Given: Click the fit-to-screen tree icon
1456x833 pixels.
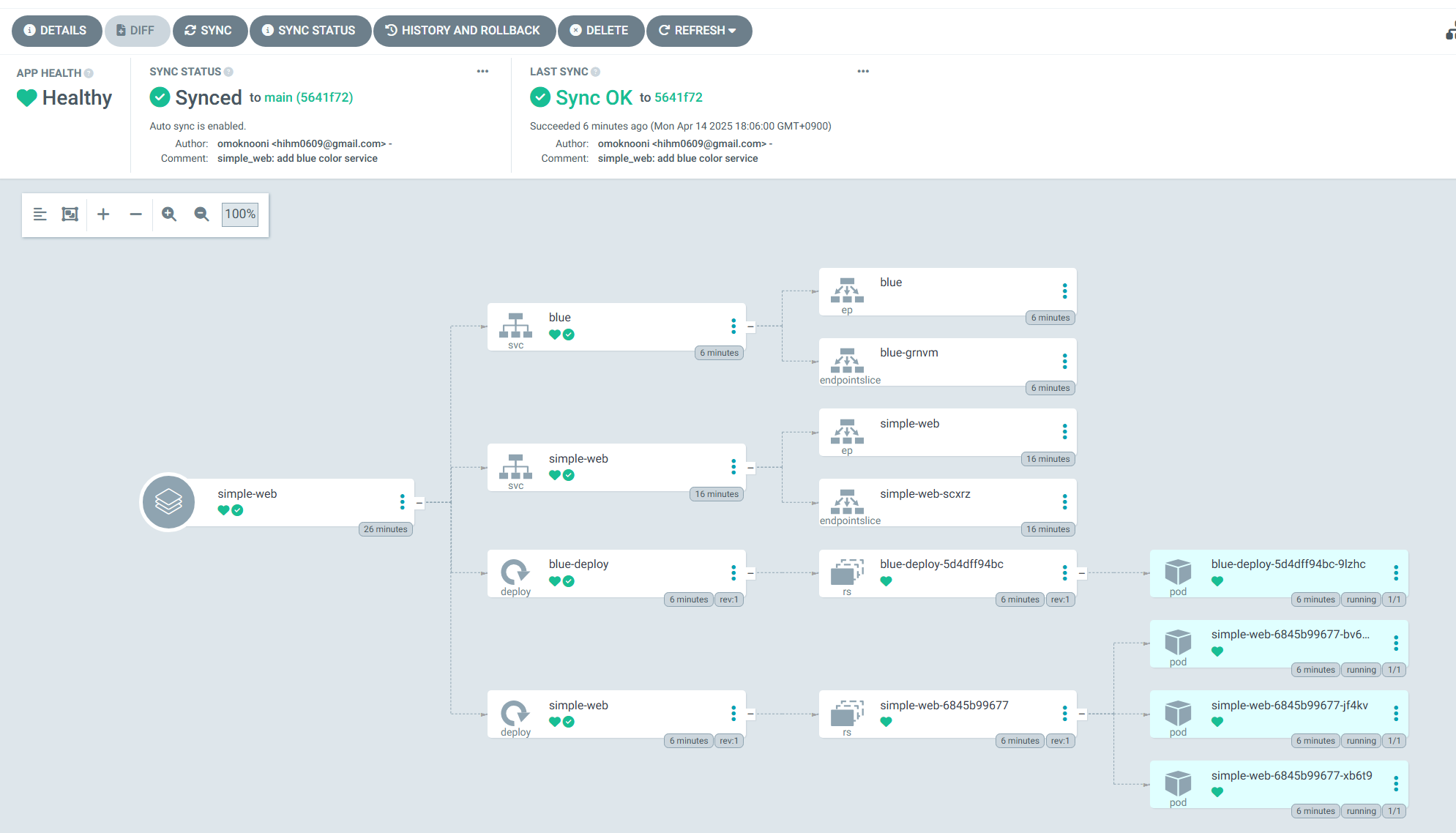Looking at the screenshot, I should tap(70, 214).
